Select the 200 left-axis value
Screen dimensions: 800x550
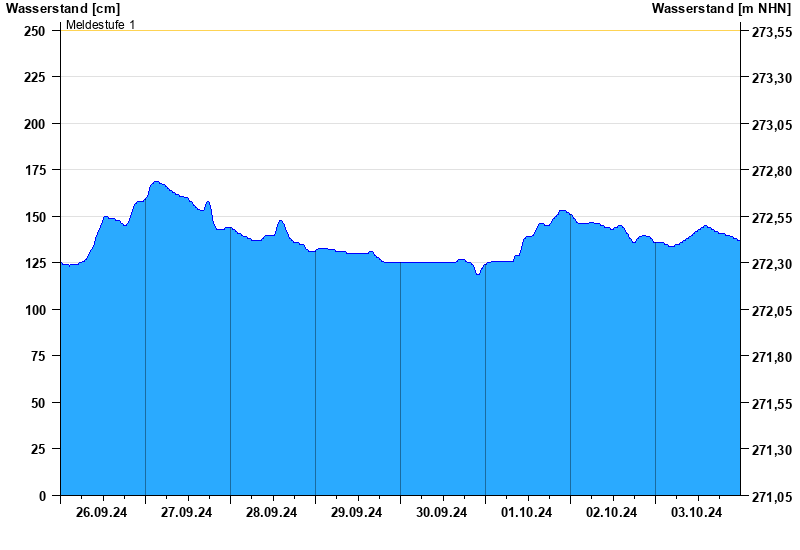[x=35, y=124]
